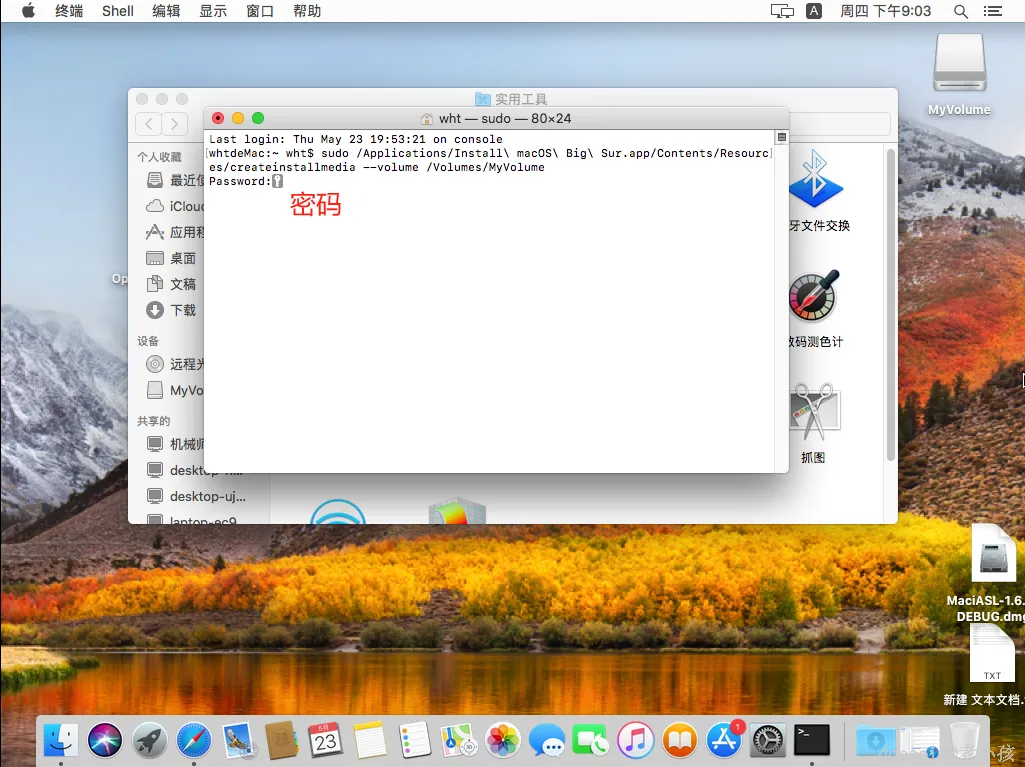1025x767 pixels.
Task: Open Photos from the Dock
Action: click(x=503, y=740)
